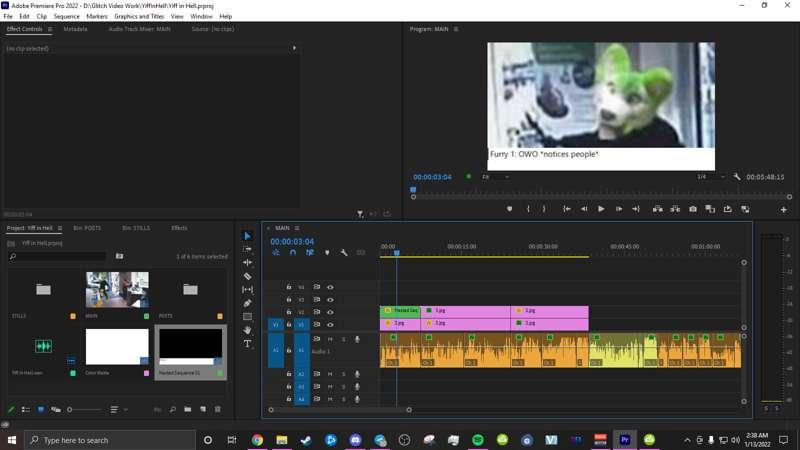Switch to List View in Project panel
This screenshot has width=800, height=450.
coord(26,409)
